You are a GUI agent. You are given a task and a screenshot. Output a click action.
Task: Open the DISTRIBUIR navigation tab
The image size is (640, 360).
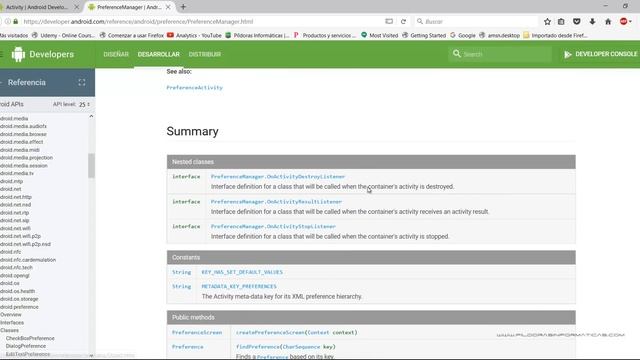click(205, 54)
